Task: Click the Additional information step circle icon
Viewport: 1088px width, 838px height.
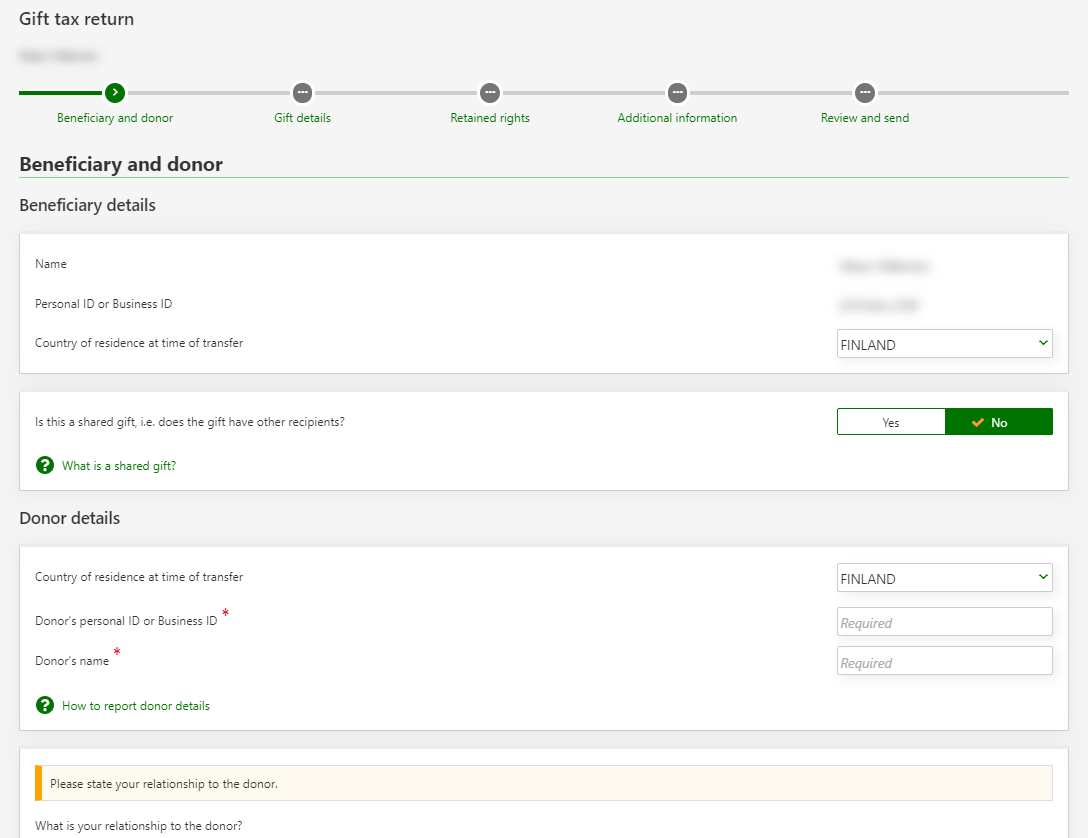Action: pos(677,93)
